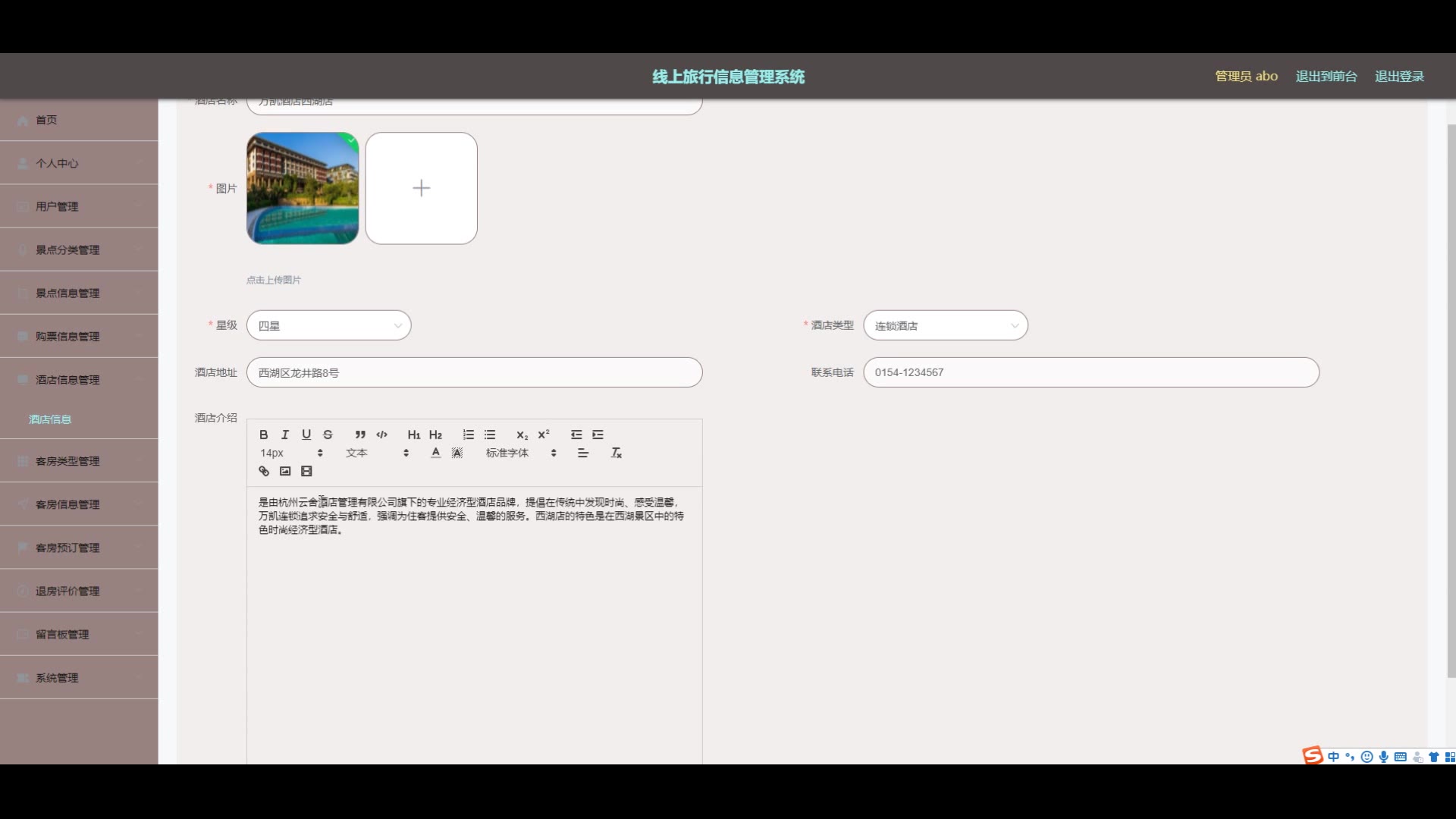Open the 星级 star rating dropdown
The height and width of the screenshot is (819, 1456).
click(x=328, y=325)
